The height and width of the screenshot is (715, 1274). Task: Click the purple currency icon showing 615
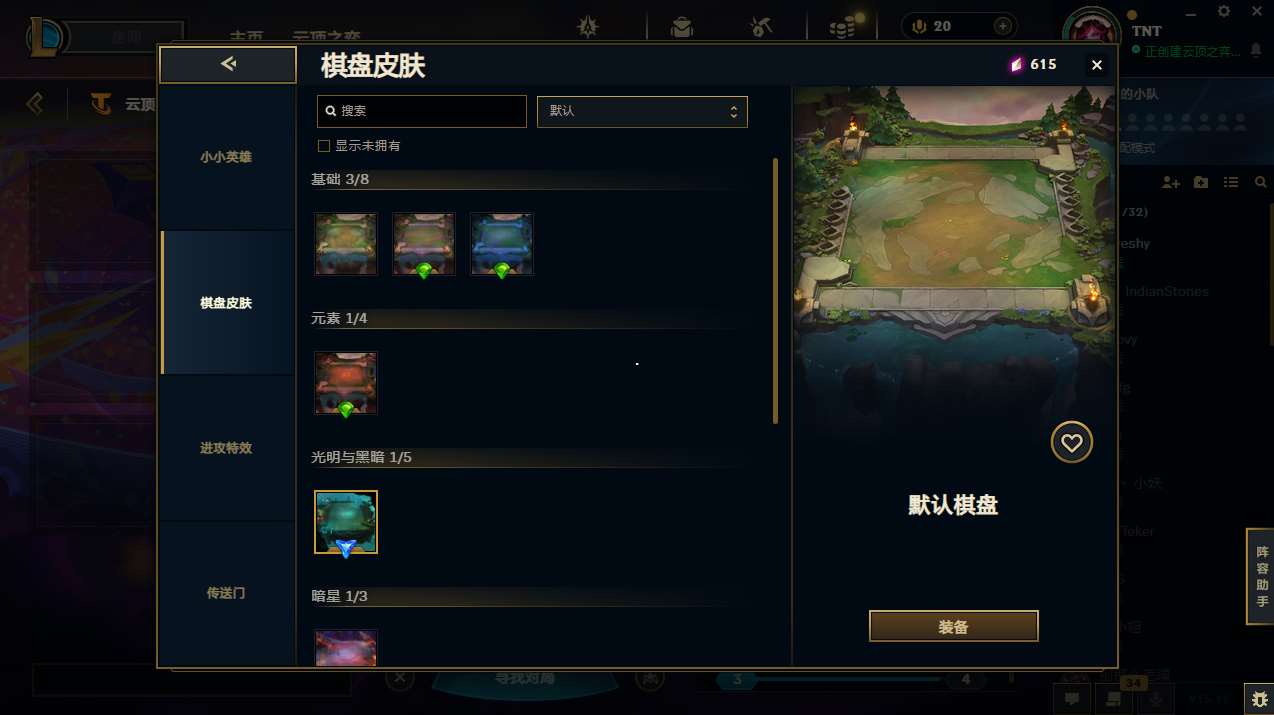[x=1016, y=65]
